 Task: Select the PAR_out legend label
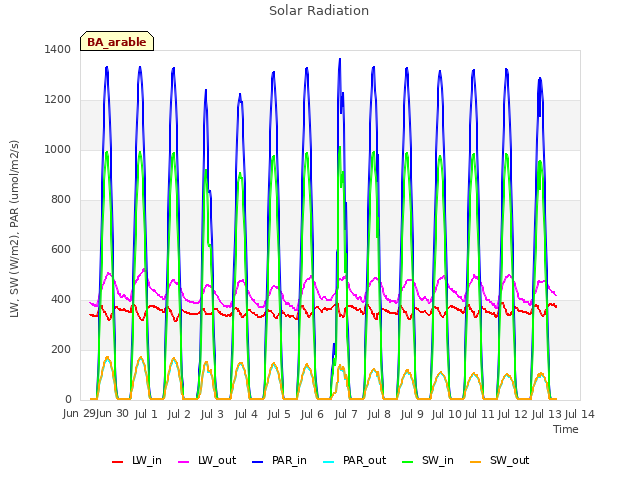coord(364,460)
